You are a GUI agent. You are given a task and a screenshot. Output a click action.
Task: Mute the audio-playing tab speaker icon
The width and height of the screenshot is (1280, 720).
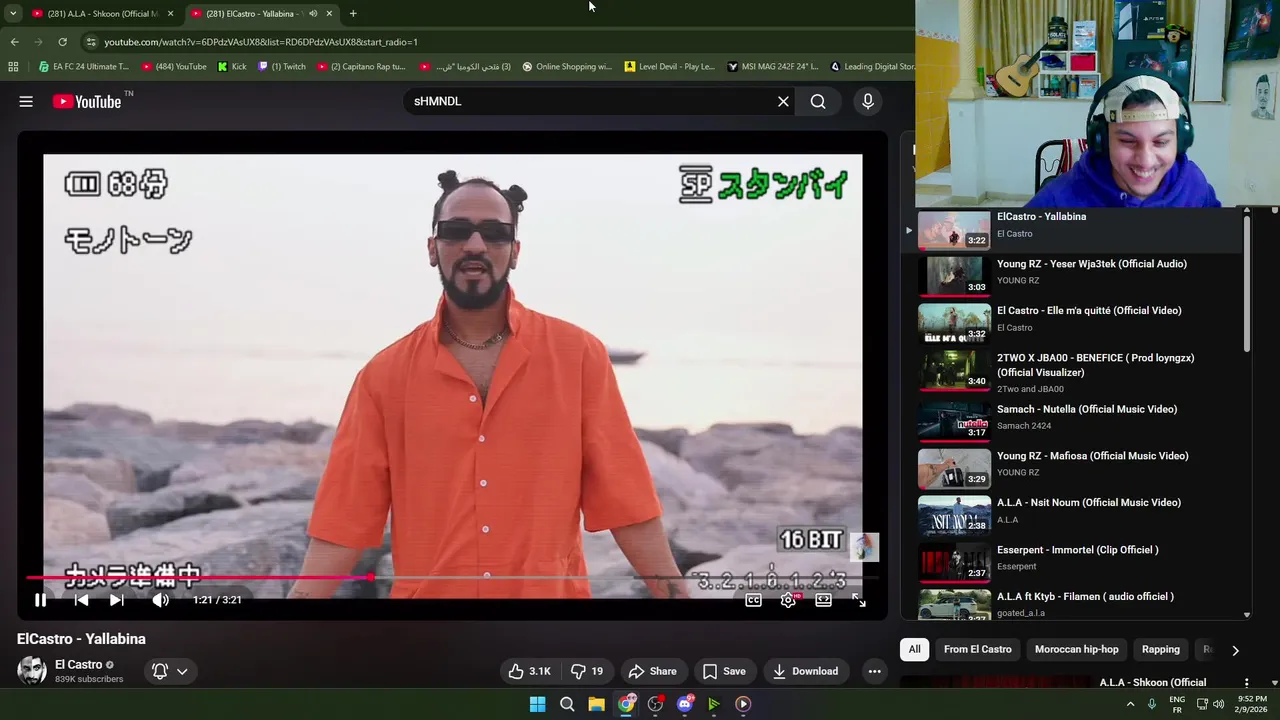[313, 14]
